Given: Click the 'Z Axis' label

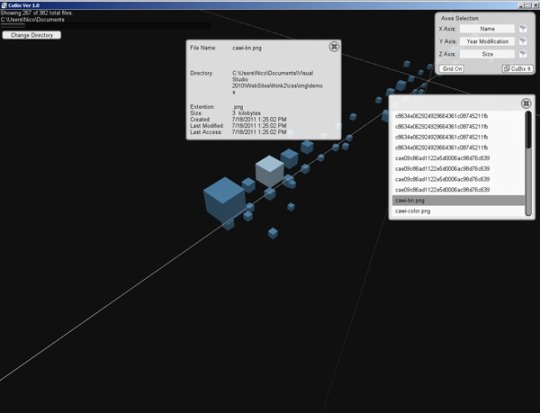Looking at the screenshot, I should (447, 54).
